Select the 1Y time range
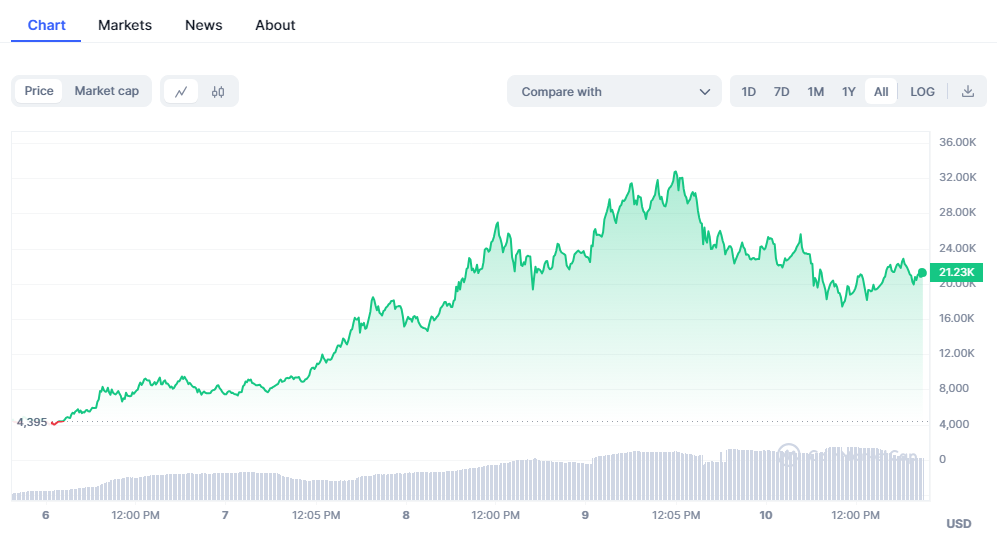997x535 pixels. [x=848, y=91]
